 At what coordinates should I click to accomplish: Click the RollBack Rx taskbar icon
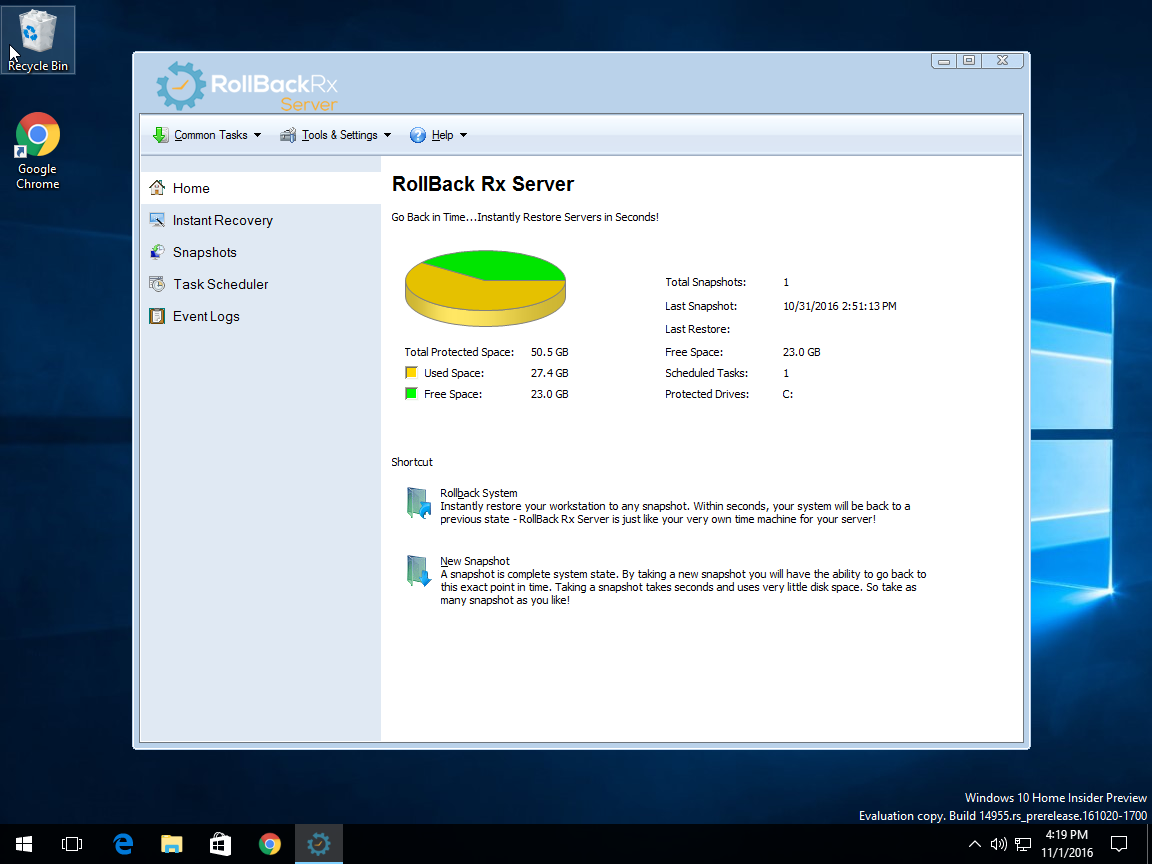(x=318, y=844)
